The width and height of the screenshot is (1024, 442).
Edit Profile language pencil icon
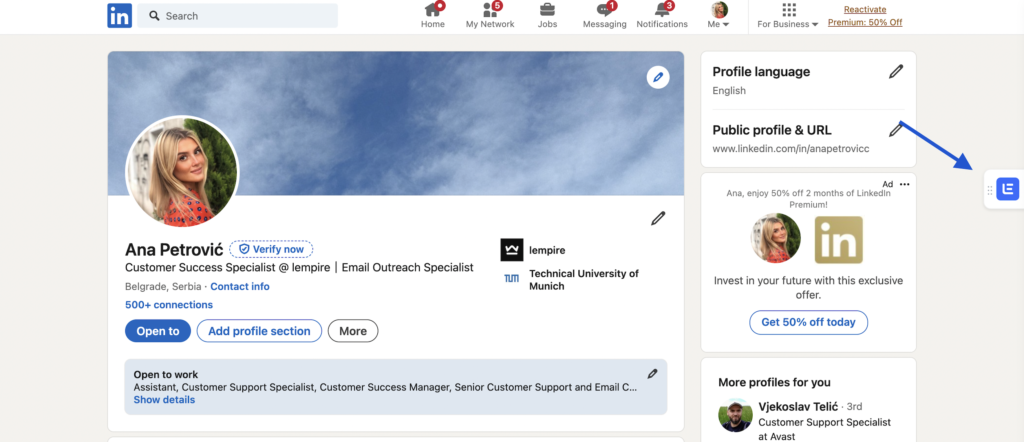tap(896, 71)
